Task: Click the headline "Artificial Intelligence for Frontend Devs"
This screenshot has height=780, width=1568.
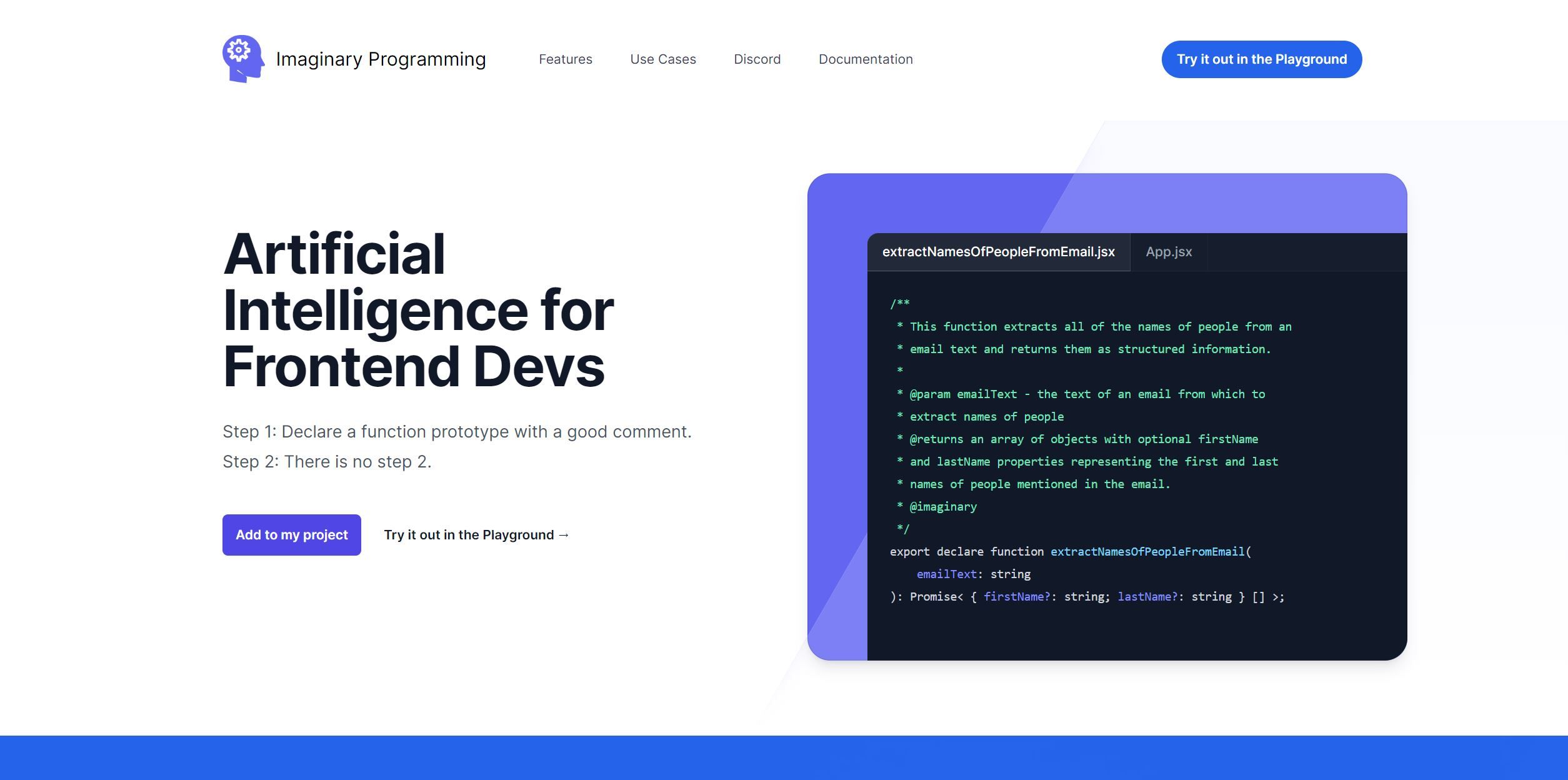Action: [418, 309]
